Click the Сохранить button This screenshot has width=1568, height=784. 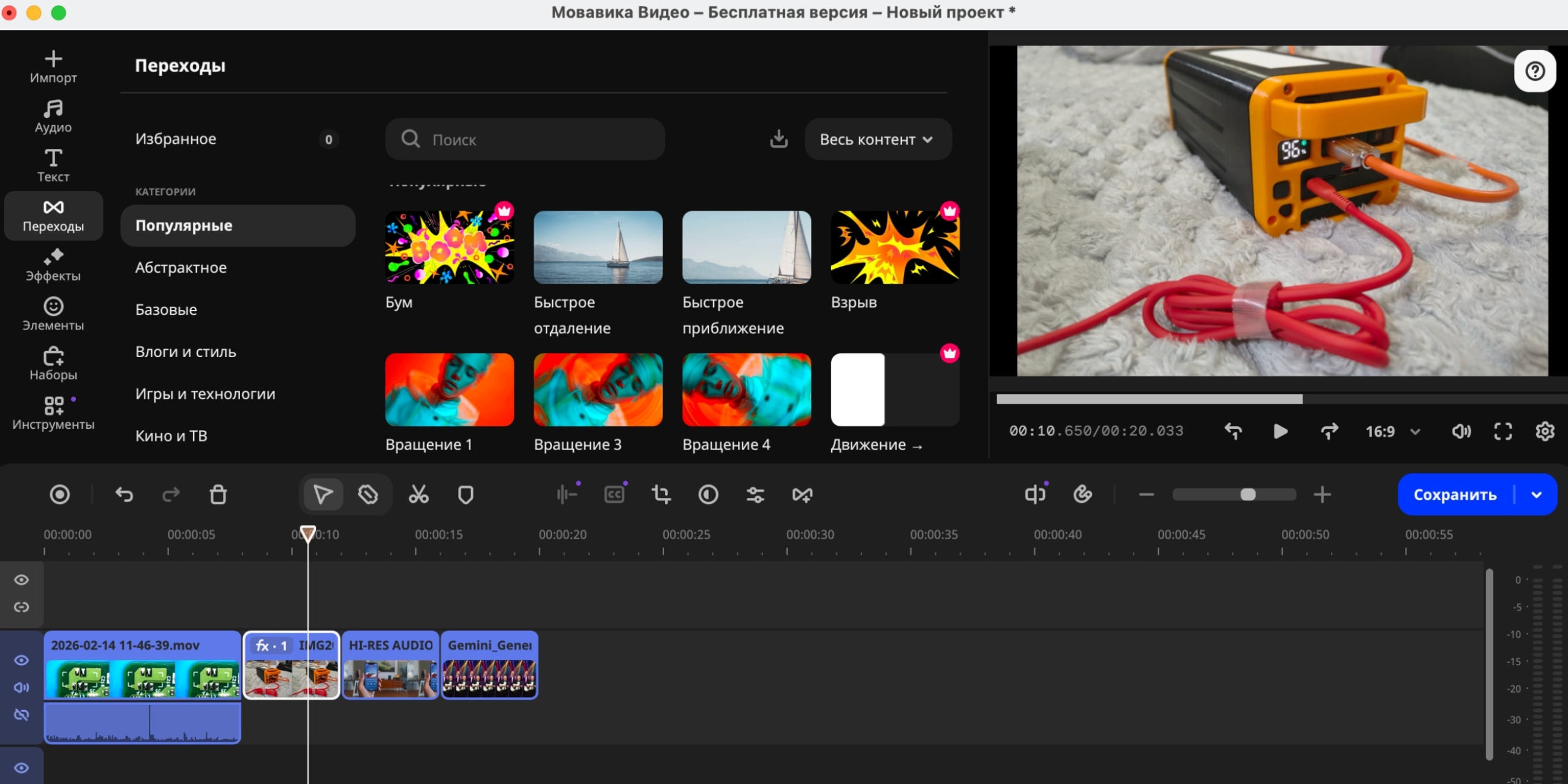[x=1455, y=495]
